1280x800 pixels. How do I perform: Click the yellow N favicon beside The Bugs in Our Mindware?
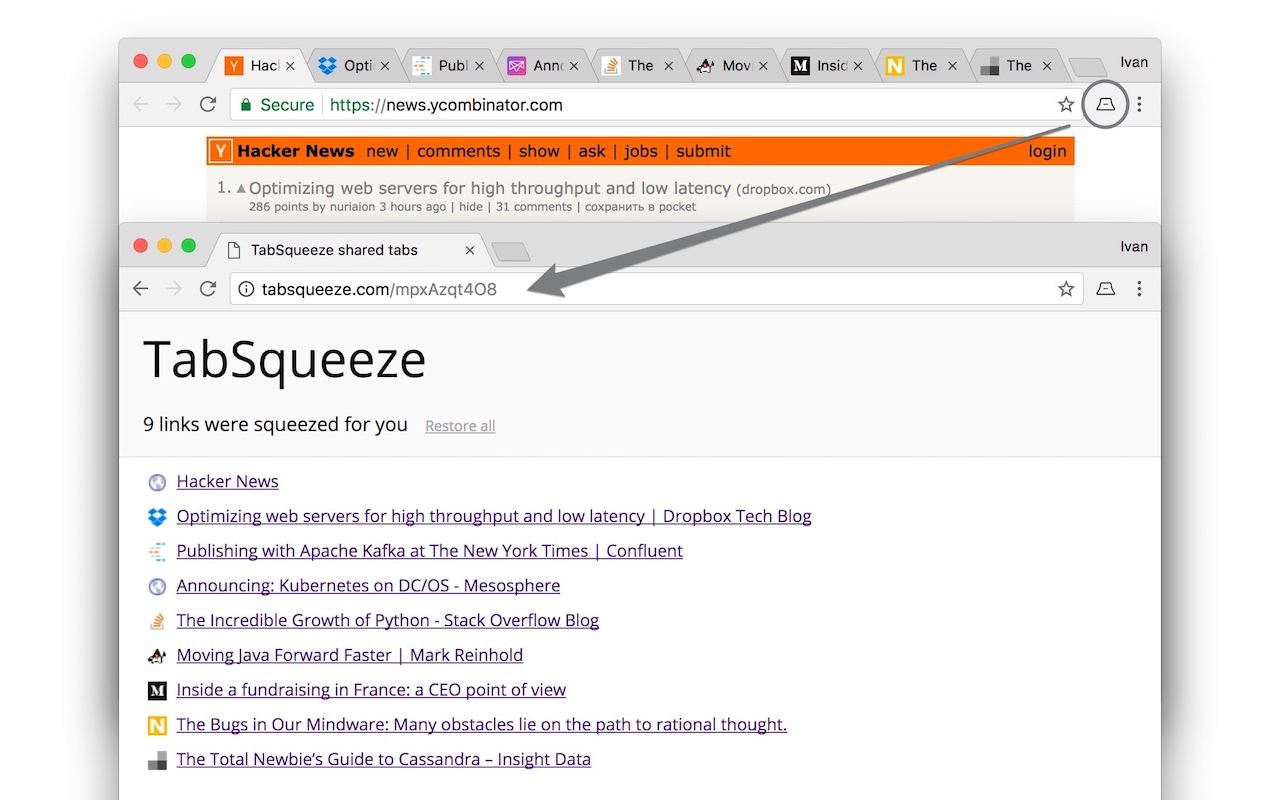(x=157, y=725)
